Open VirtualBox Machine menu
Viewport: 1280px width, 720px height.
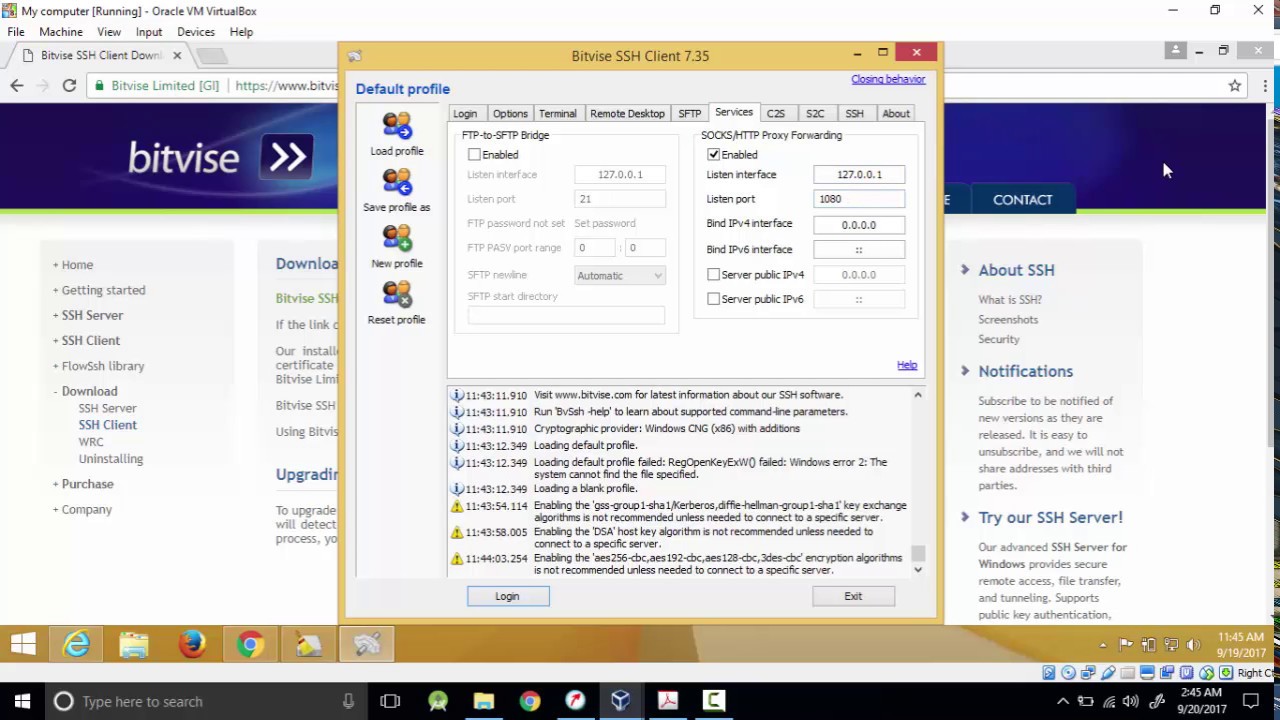[61, 32]
